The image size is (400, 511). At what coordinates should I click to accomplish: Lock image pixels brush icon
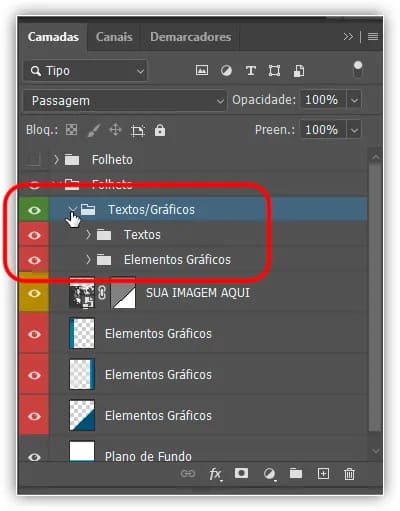click(x=94, y=130)
